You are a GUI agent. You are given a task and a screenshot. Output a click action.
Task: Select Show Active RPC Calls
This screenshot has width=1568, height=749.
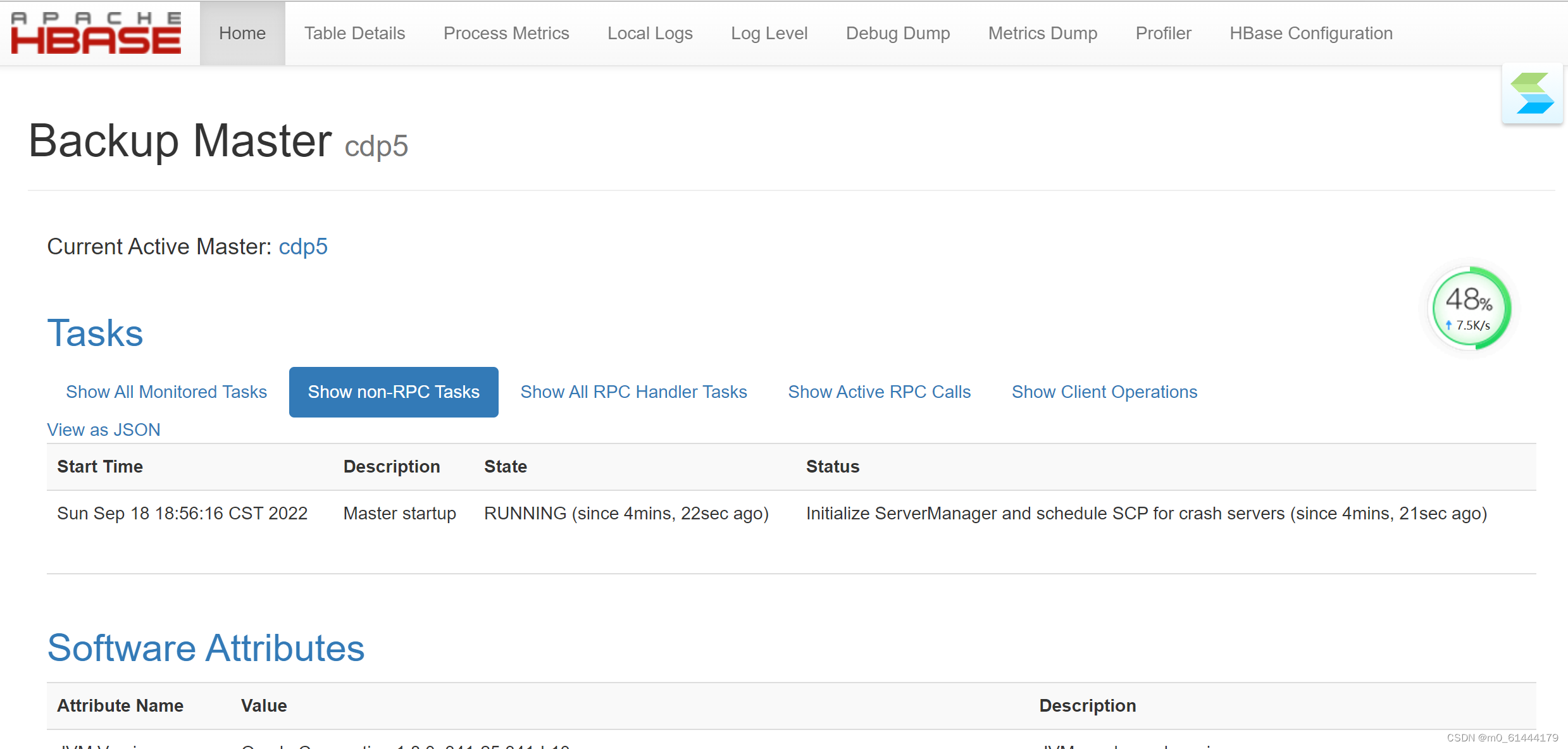click(x=879, y=392)
